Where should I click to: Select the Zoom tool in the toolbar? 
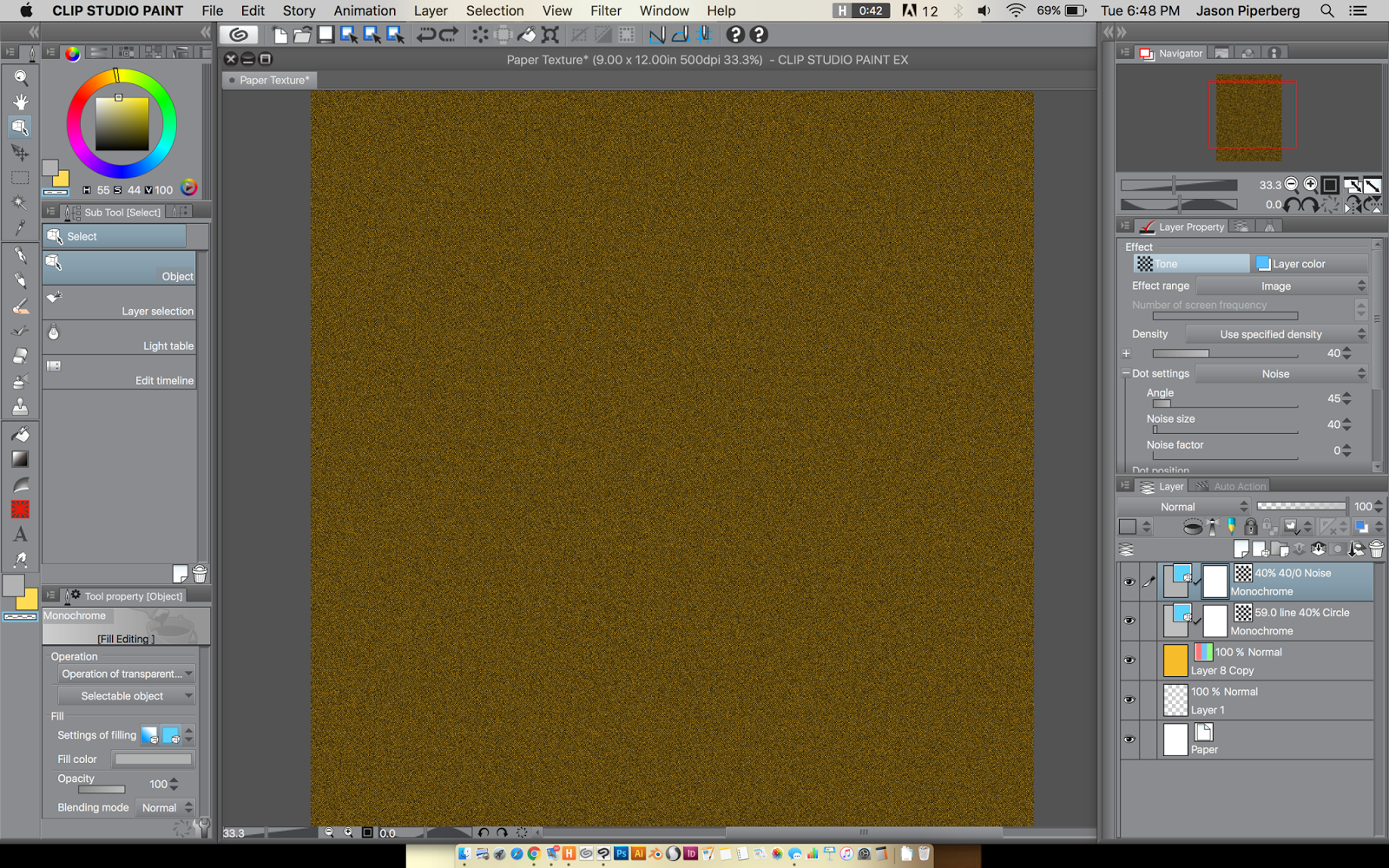pos(20,77)
